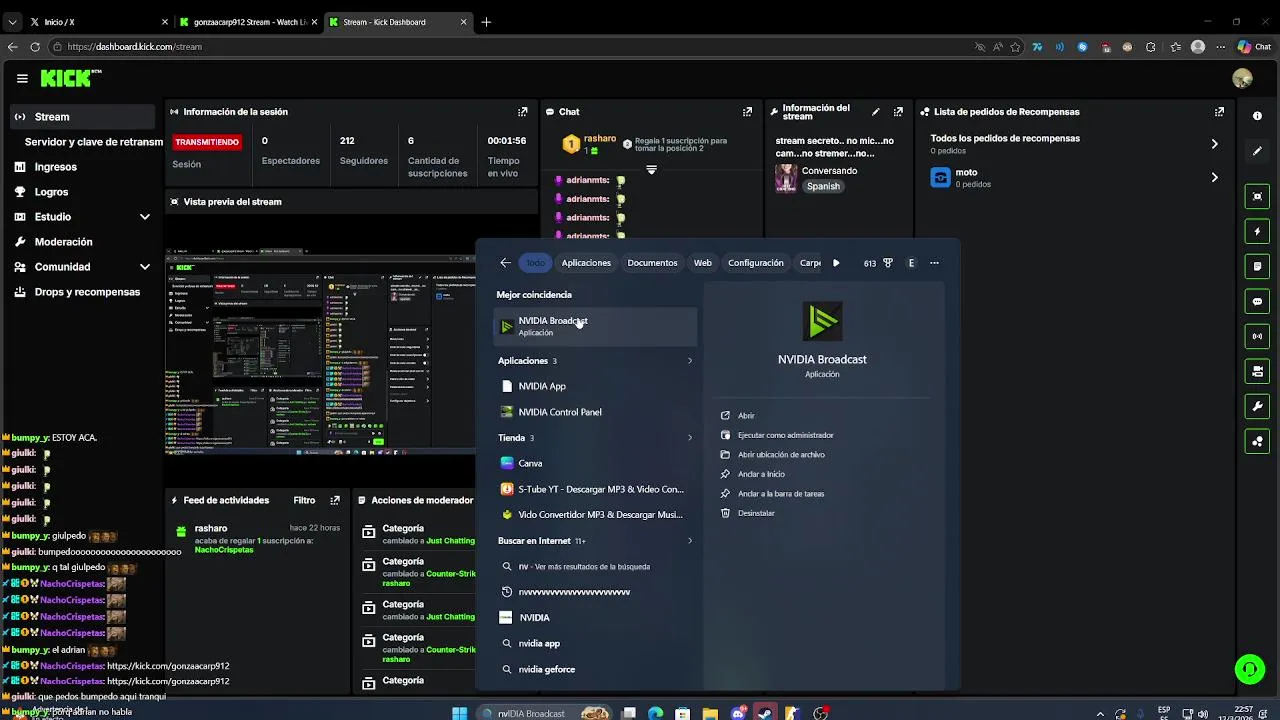Viewport: 1280px width, 720px height.
Task: Pop out the Información del stream panel
Action: (x=898, y=112)
